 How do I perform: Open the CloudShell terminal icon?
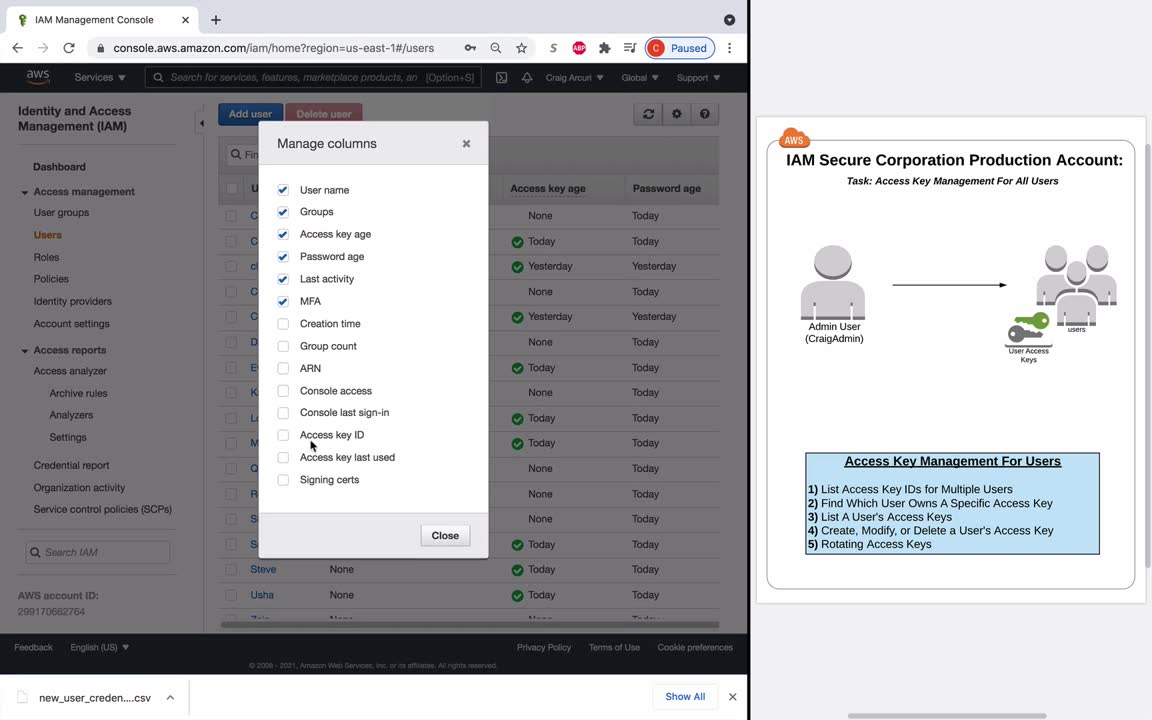501,77
